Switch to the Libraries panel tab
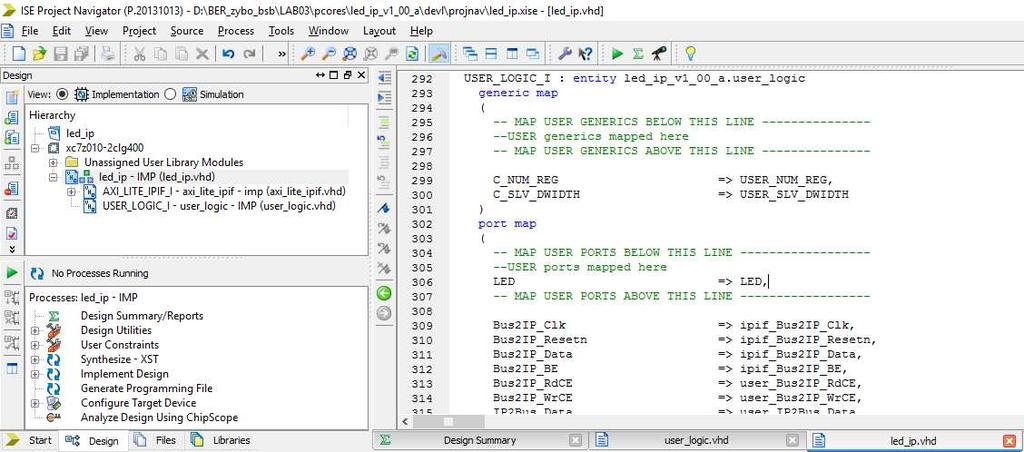 (221, 441)
